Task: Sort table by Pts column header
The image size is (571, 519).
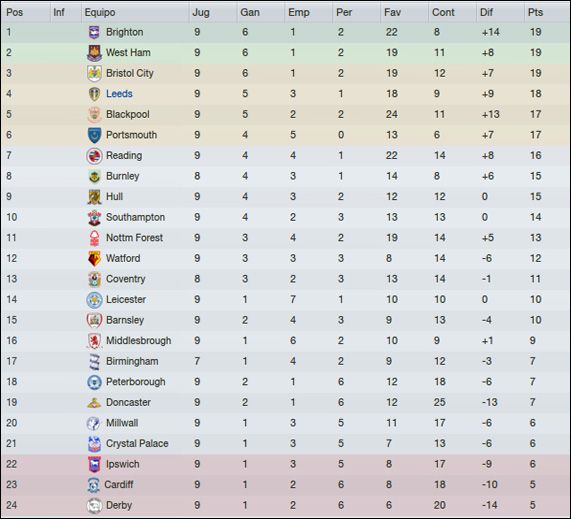Action: [x=535, y=12]
